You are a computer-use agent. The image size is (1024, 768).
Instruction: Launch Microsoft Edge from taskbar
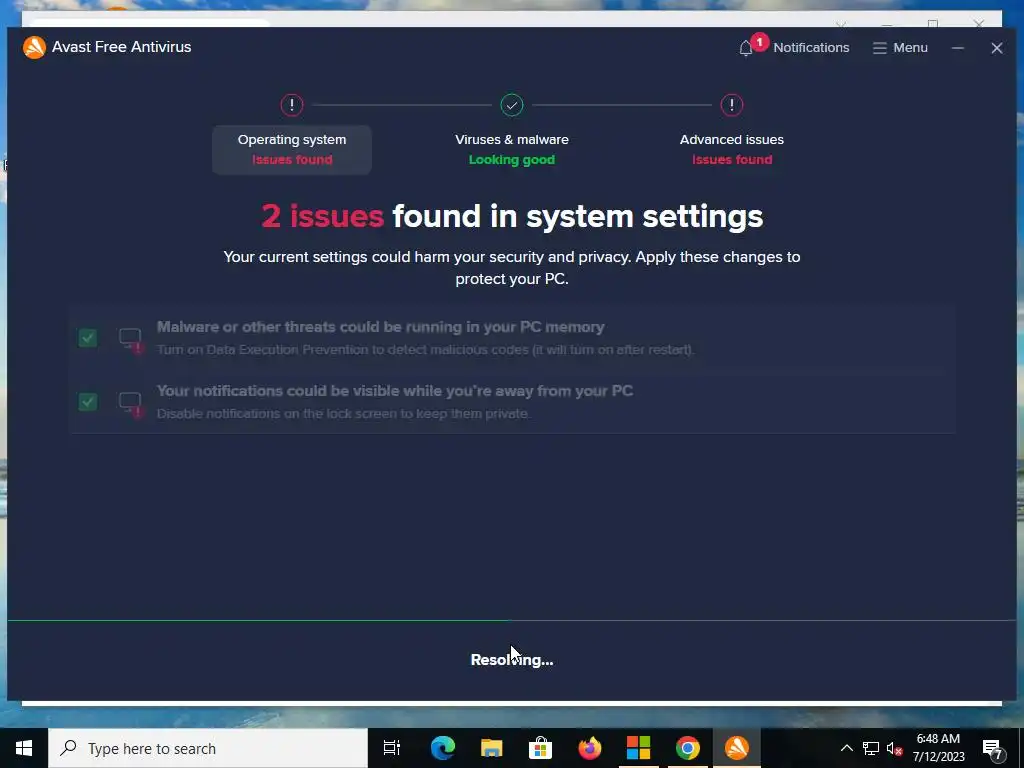coord(442,748)
